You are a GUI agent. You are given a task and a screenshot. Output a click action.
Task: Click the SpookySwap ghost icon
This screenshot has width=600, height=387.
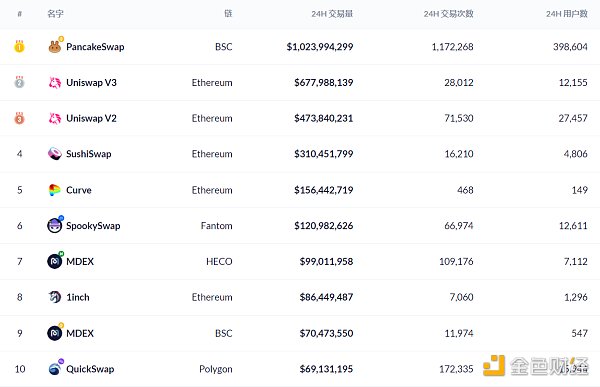tap(55, 225)
